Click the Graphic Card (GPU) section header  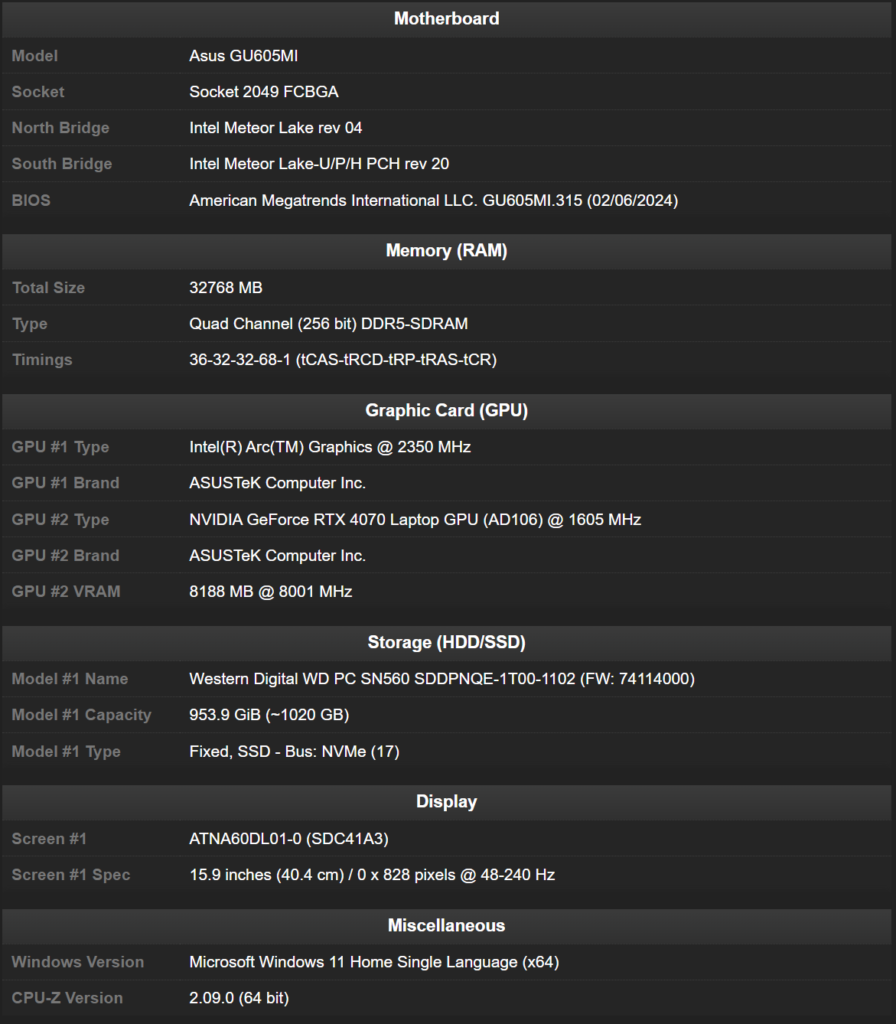(x=446, y=410)
